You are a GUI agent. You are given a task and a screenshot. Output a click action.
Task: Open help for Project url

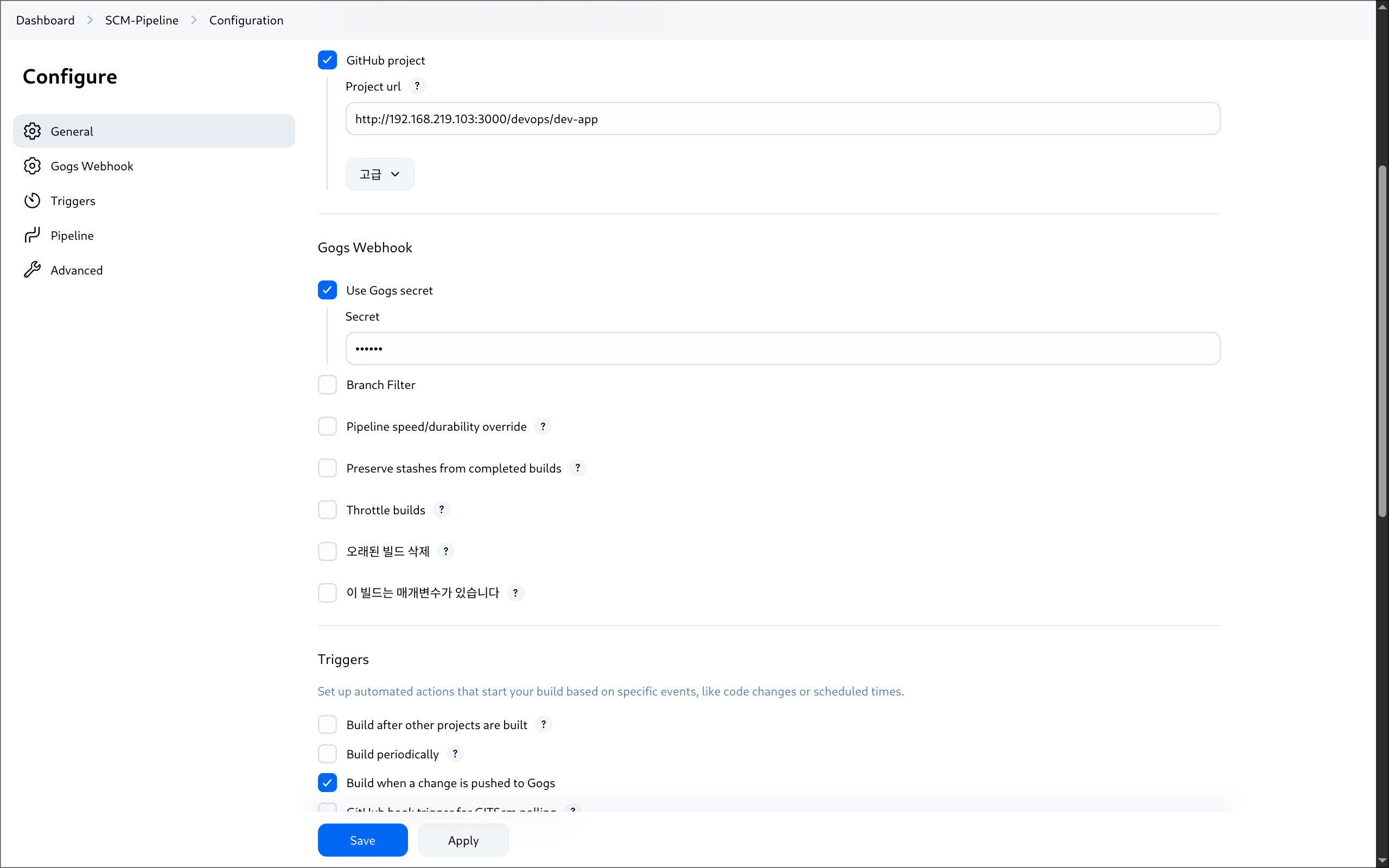pyautogui.click(x=417, y=86)
